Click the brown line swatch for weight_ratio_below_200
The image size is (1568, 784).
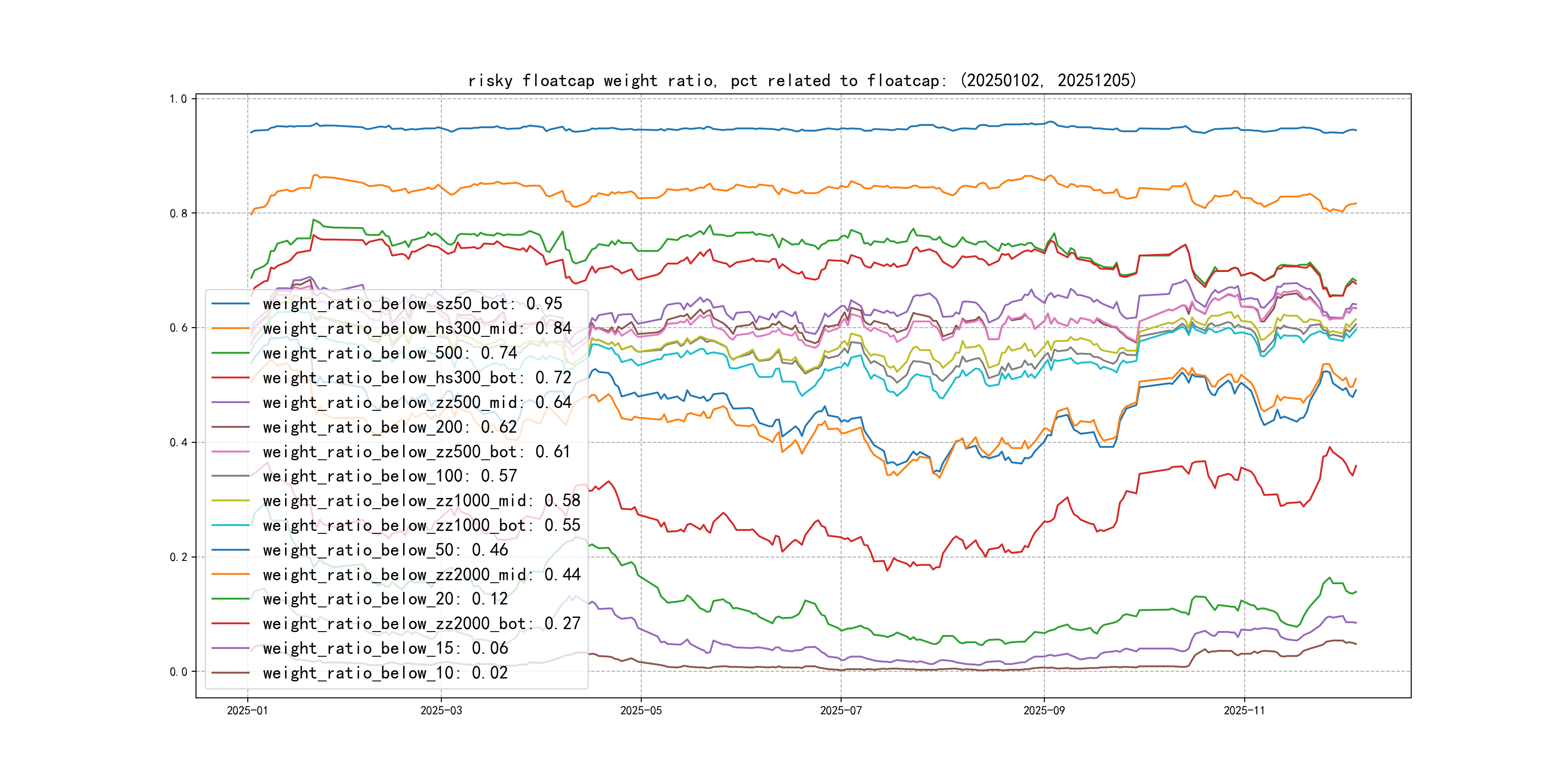(230, 427)
